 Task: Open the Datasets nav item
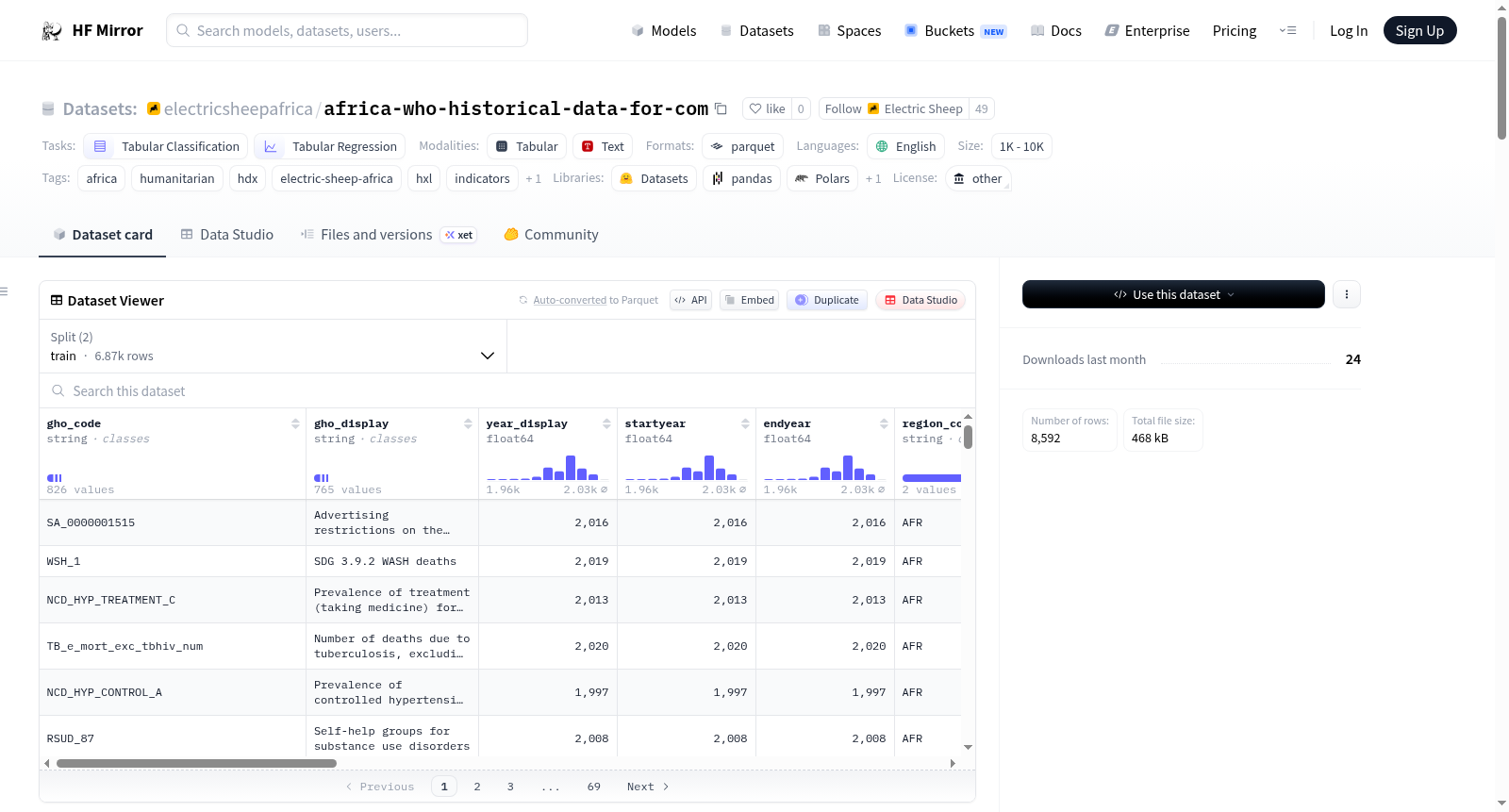[x=756, y=30]
